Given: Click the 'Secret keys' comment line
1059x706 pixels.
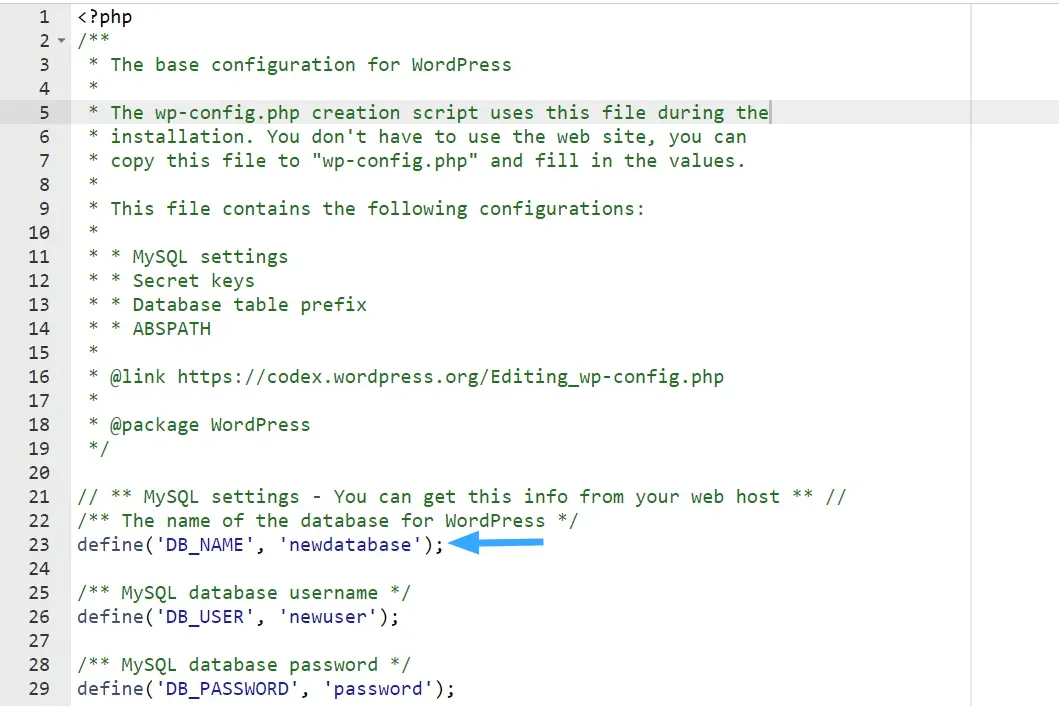Looking at the screenshot, I should 193,281.
